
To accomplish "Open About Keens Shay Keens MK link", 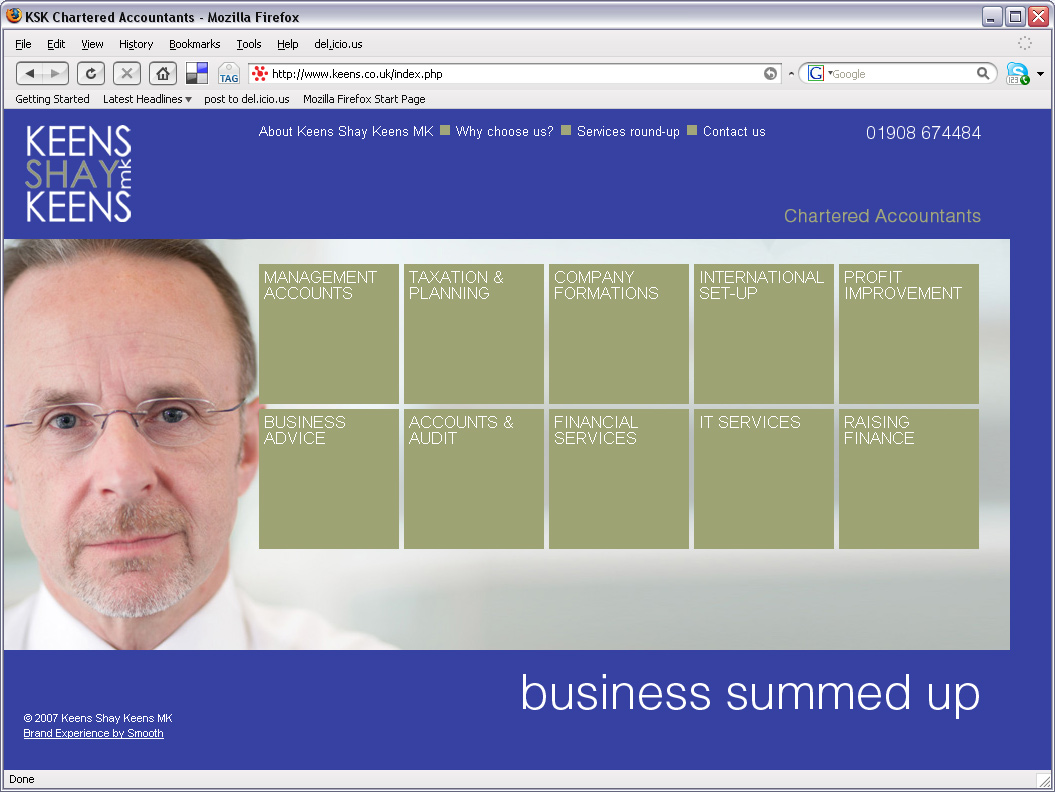I will coord(346,131).
